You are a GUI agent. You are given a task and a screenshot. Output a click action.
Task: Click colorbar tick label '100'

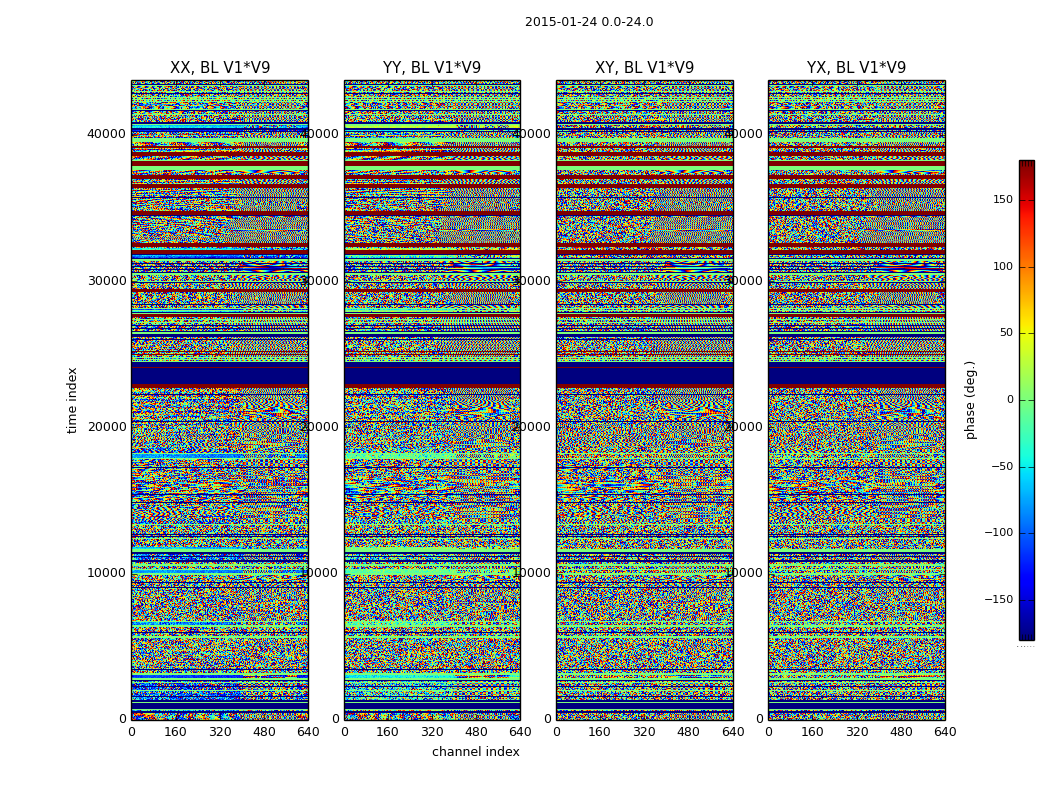pyautogui.click(x=1003, y=266)
